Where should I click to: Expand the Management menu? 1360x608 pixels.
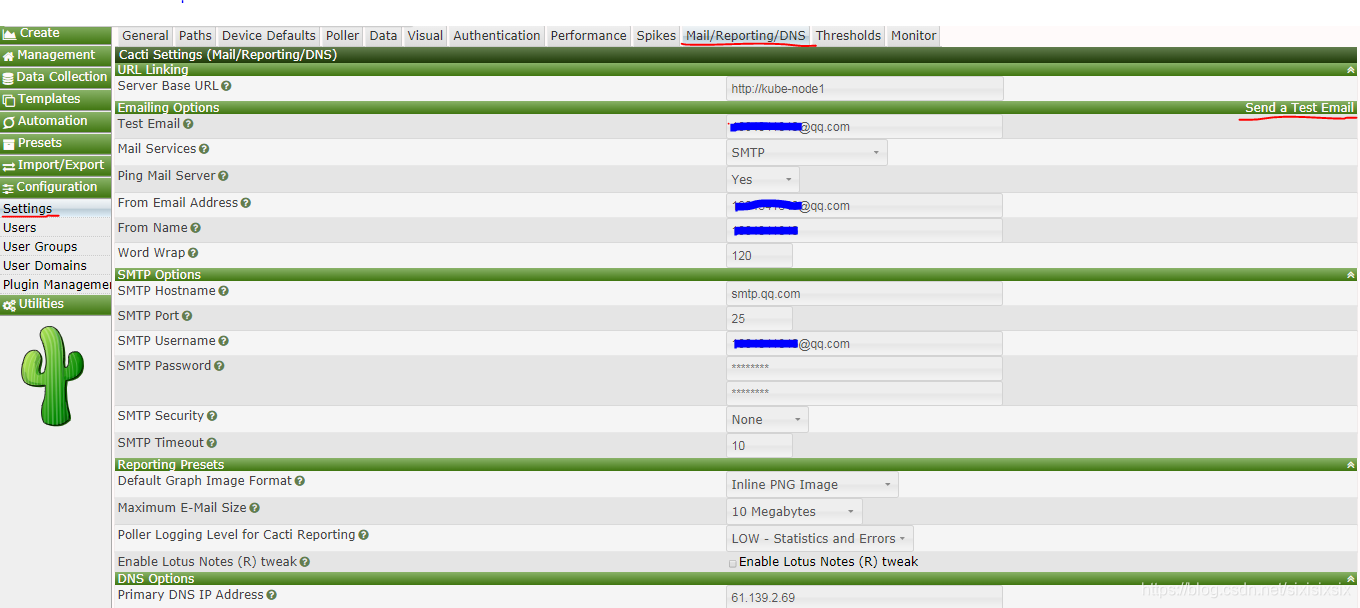pyautogui.click(x=56, y=55)
